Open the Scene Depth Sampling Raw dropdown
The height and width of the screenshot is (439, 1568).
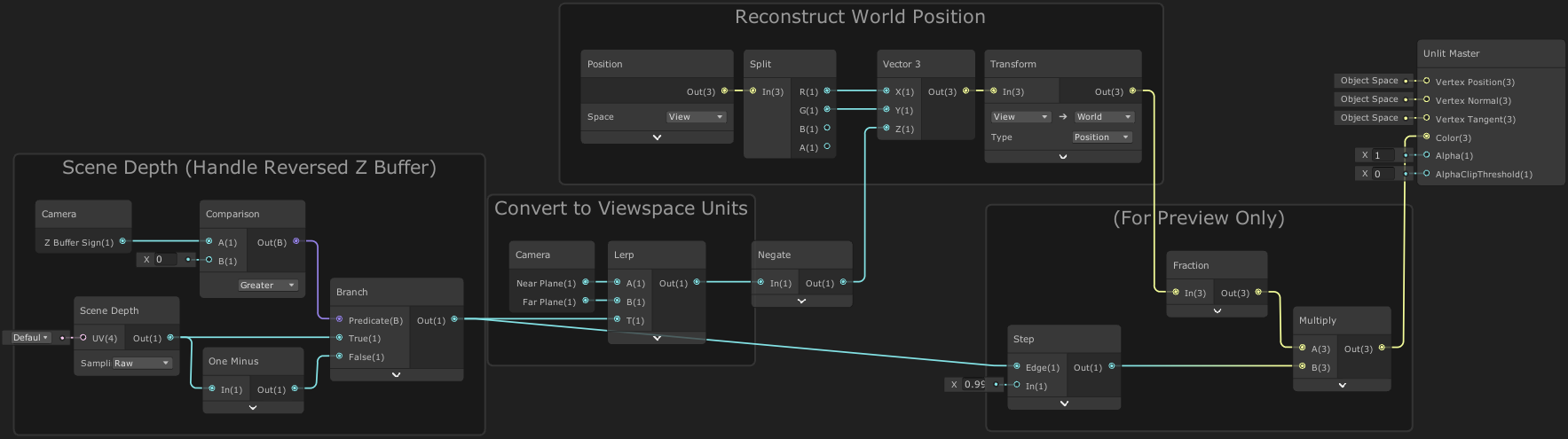coord(141,364)
